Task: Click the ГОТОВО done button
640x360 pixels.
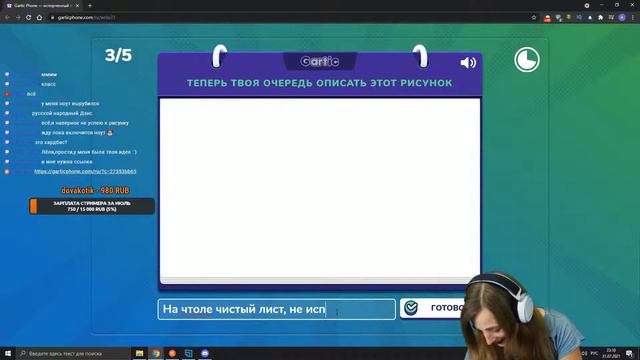Action: [x=433, y=308]
